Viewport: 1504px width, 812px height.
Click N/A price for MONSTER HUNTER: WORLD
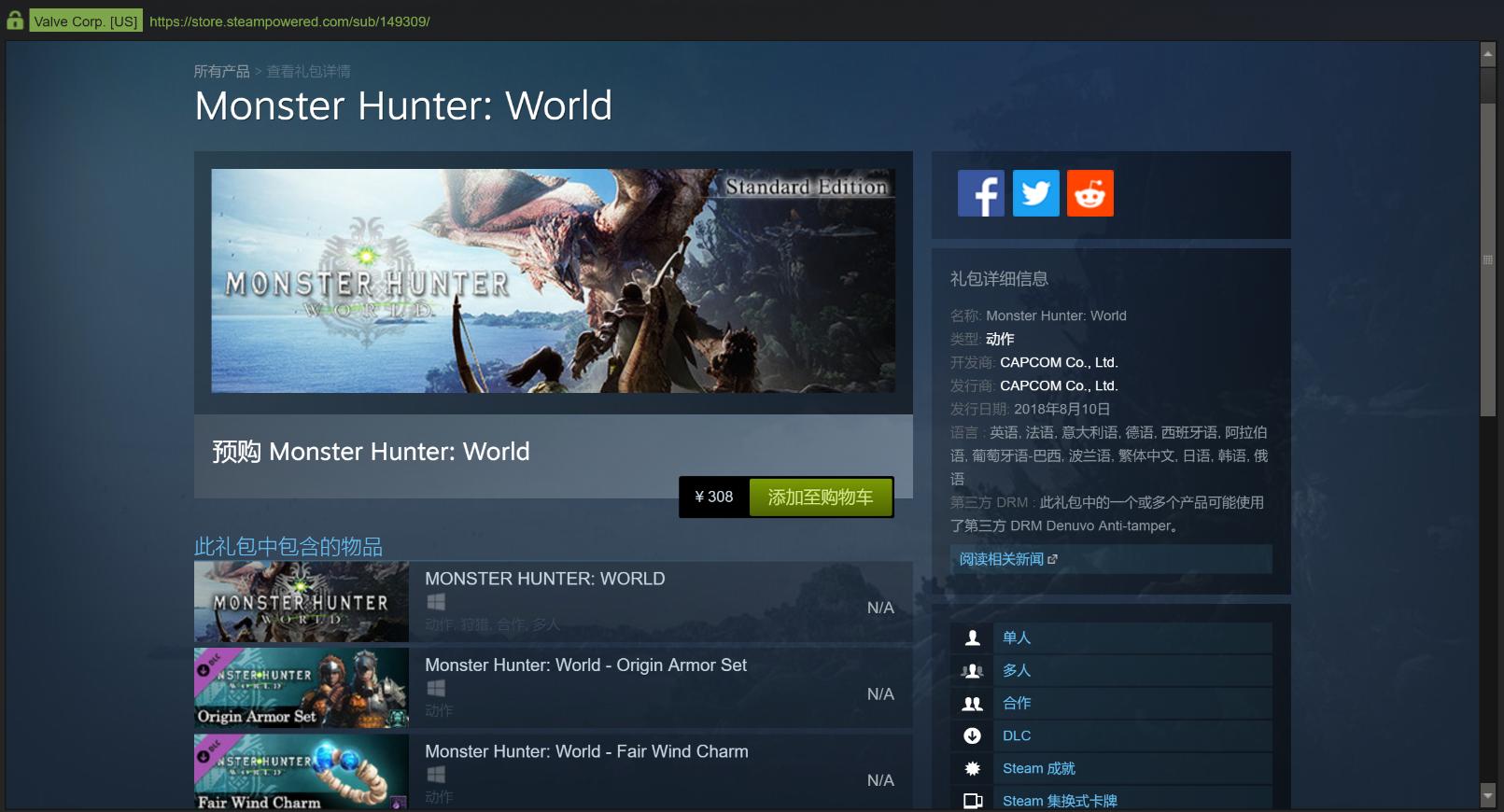click(x=880, y=608)
